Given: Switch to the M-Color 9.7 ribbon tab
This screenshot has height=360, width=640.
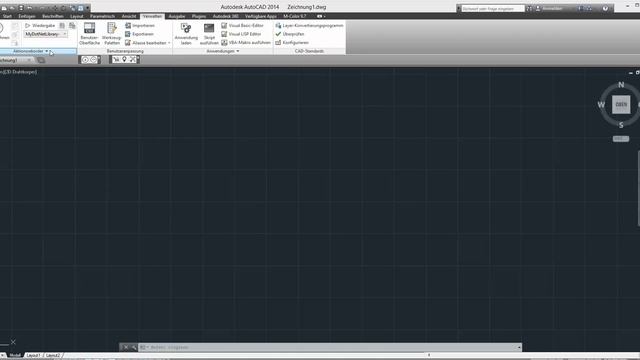Looking at the screenshot, I should (295, 16).
